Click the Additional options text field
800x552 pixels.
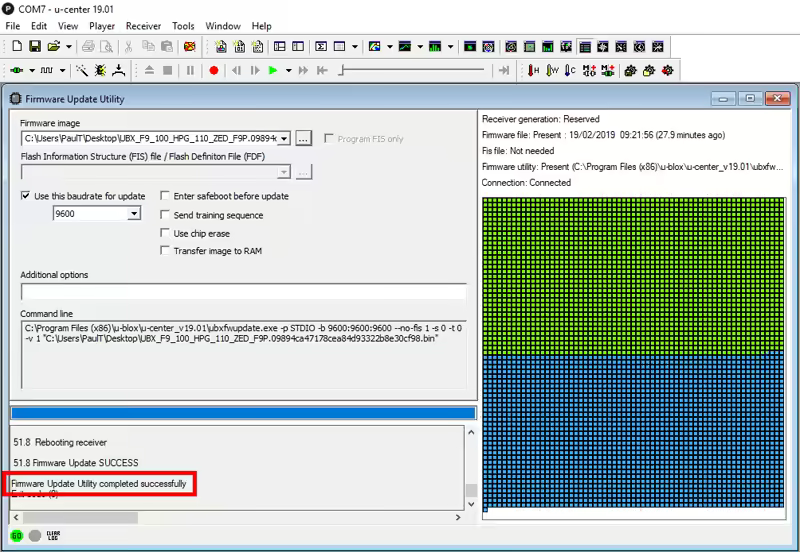pos(243,293)
